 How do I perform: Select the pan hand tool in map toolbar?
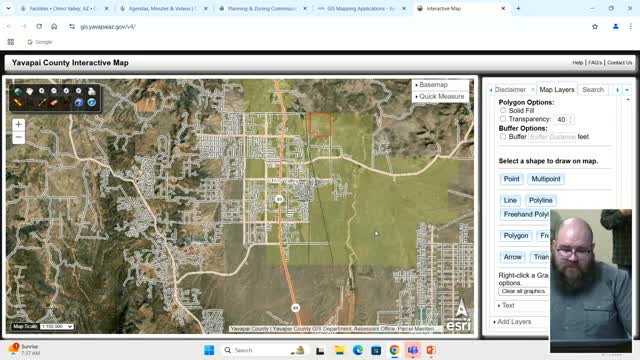coord(30,91)
